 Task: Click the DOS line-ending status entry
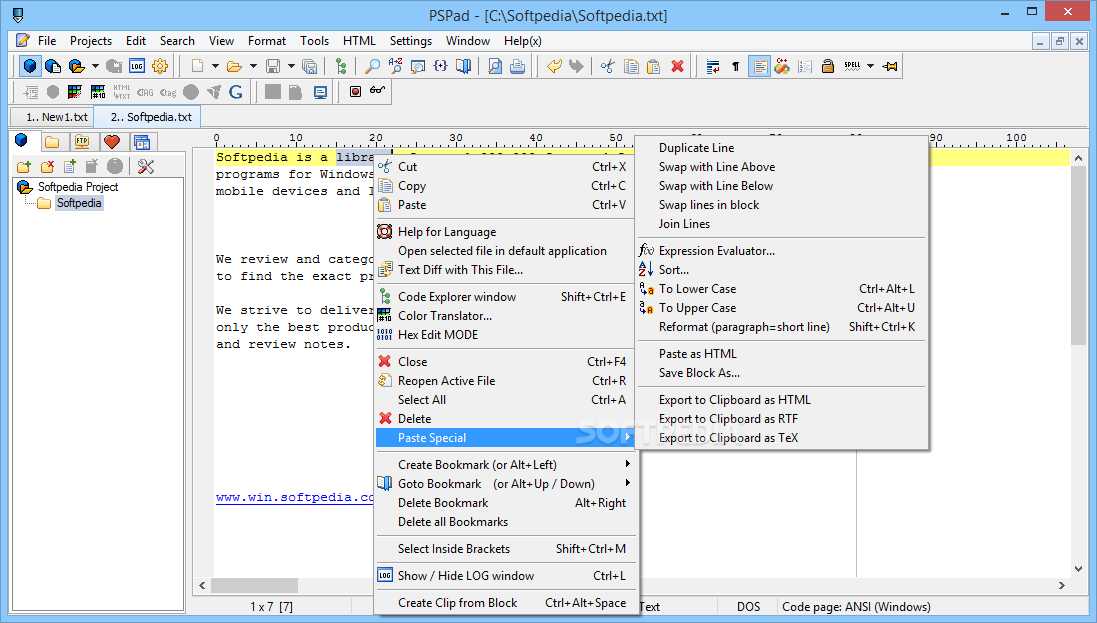(x=748, y=607)
